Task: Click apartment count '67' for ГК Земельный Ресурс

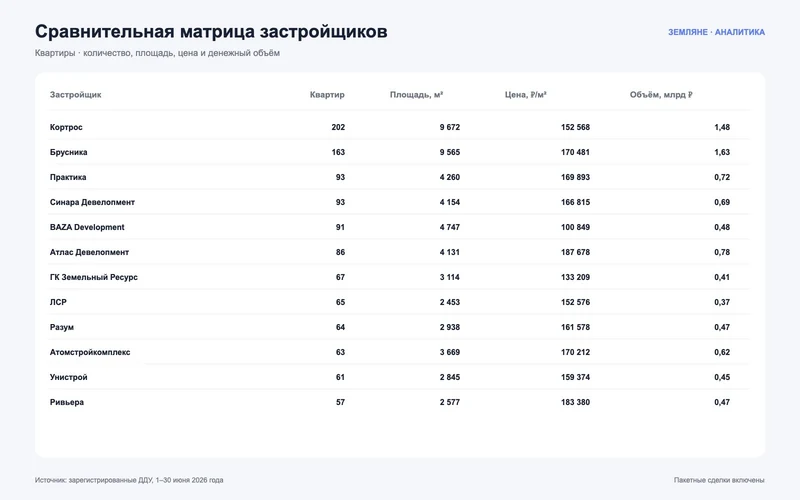Action: 340,277
